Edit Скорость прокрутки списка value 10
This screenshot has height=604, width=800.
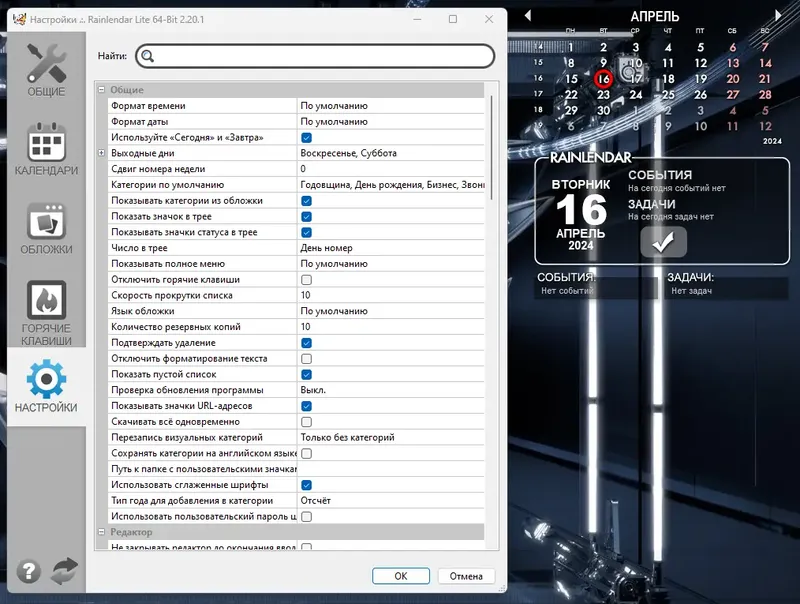pyautogui.click(x=391, y=295)
